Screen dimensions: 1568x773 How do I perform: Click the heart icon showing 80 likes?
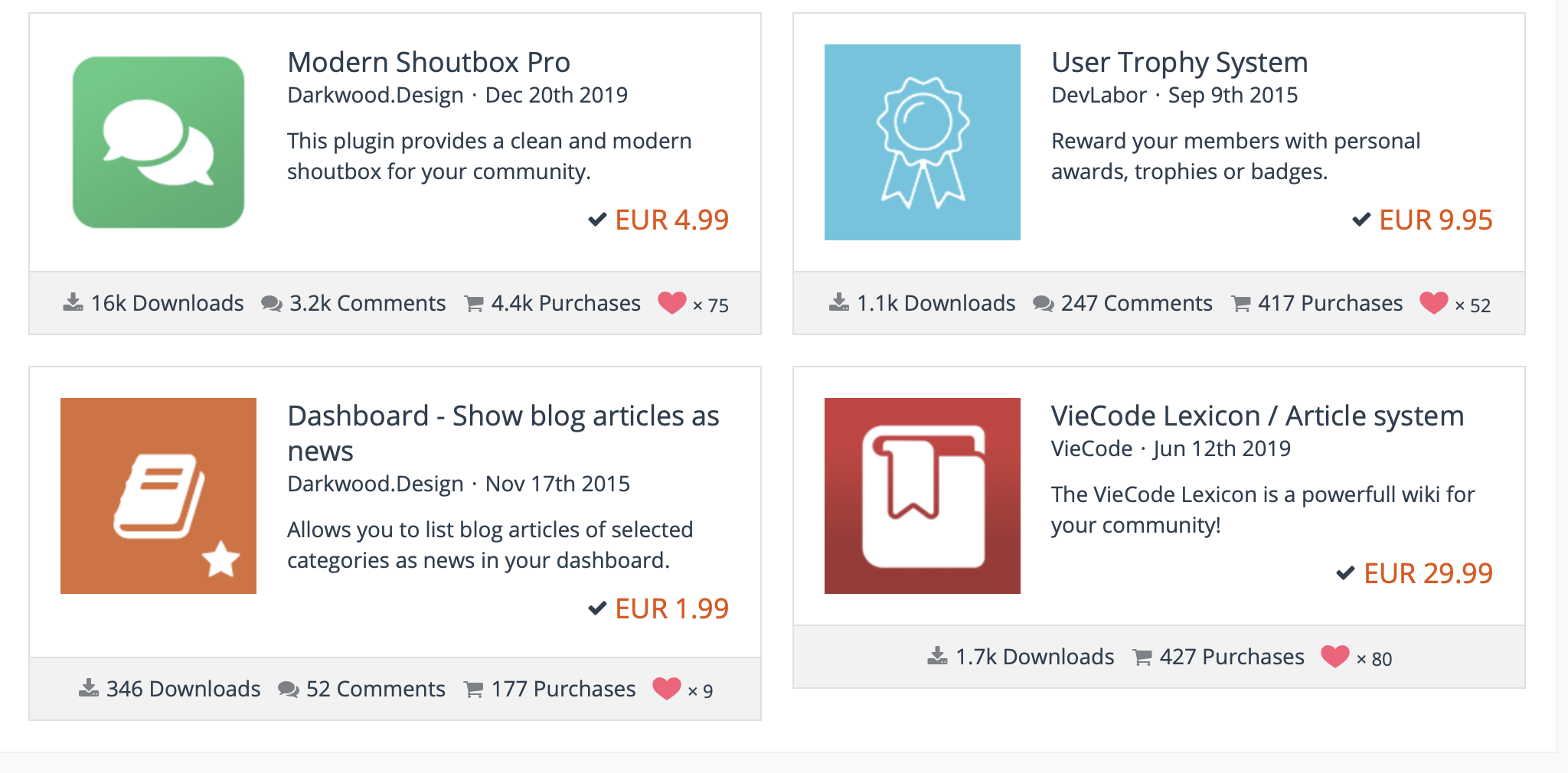1335,657
